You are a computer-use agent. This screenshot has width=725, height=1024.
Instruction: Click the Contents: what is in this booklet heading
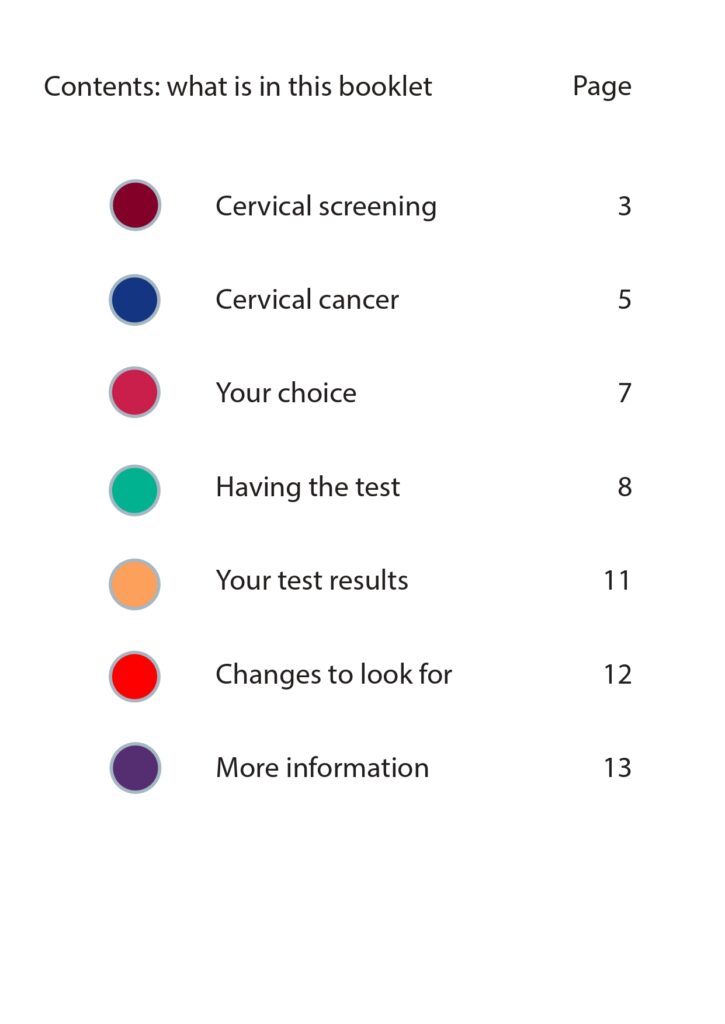tap(238, 87)
